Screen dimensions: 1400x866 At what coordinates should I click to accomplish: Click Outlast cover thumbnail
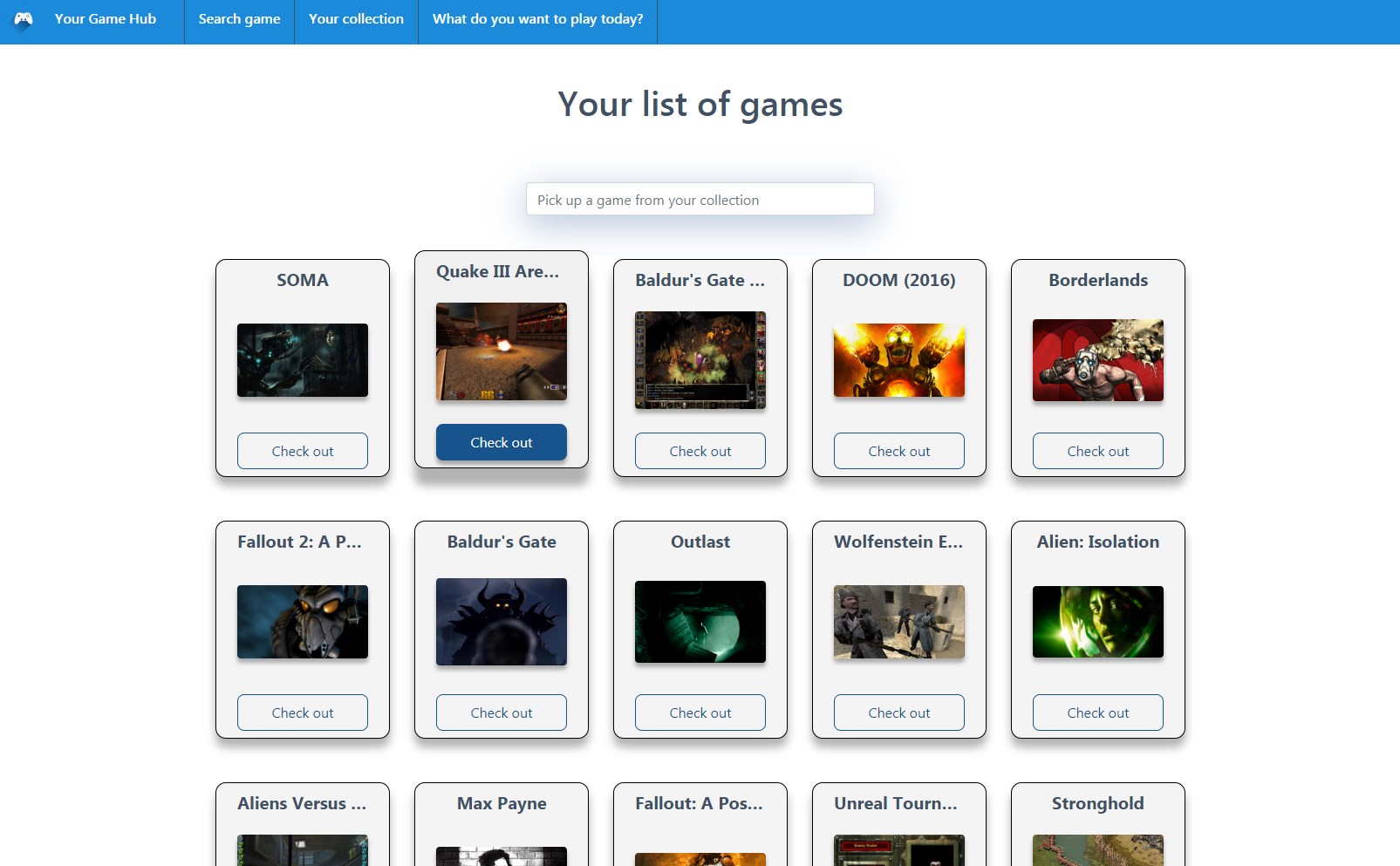point(700,622)
